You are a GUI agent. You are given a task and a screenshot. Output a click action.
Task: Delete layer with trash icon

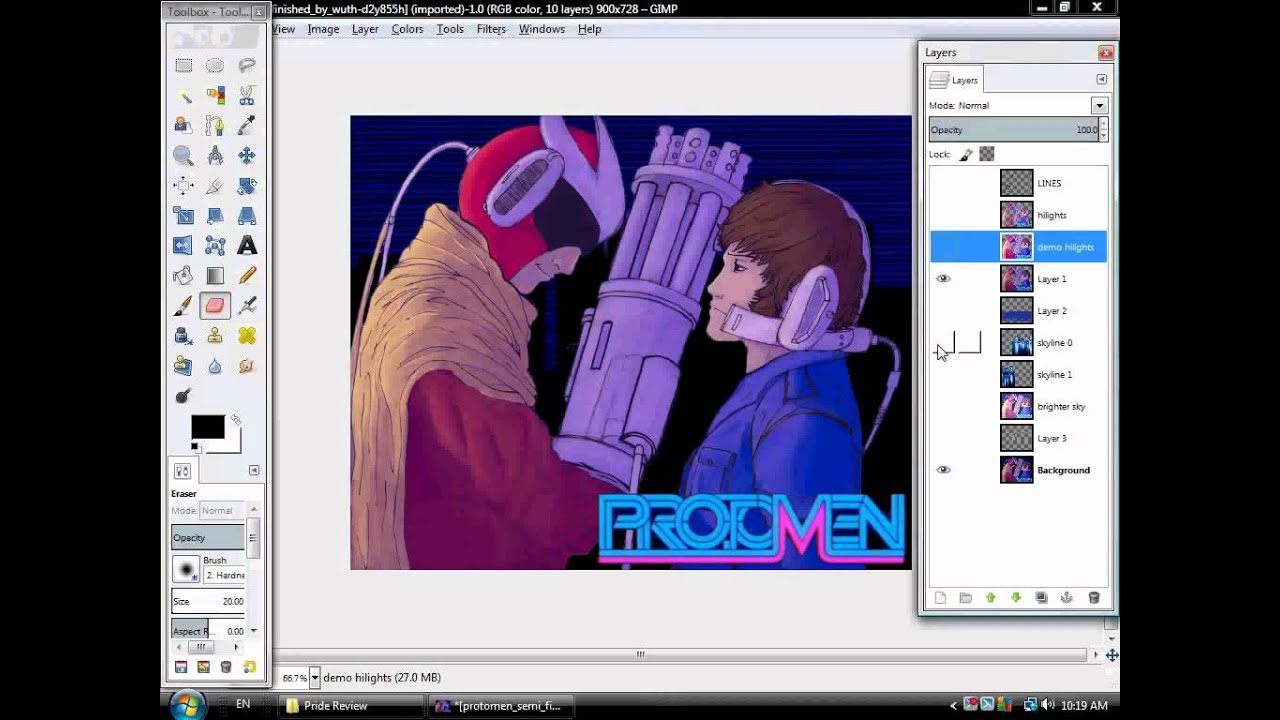(1094, 598)
